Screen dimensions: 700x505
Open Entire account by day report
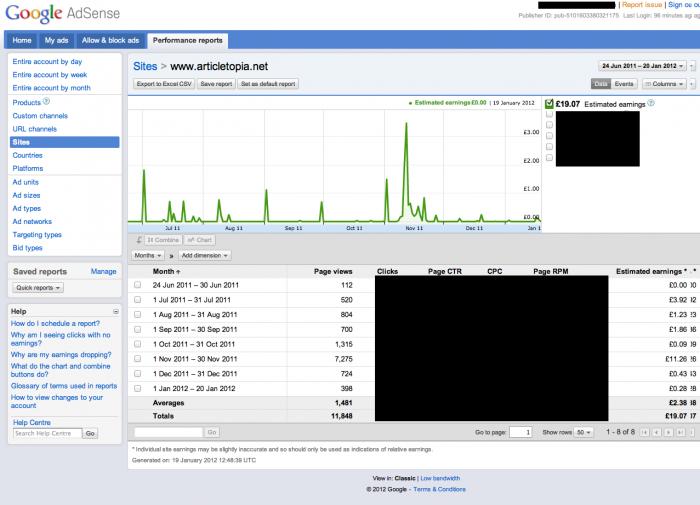pos(47,62)
